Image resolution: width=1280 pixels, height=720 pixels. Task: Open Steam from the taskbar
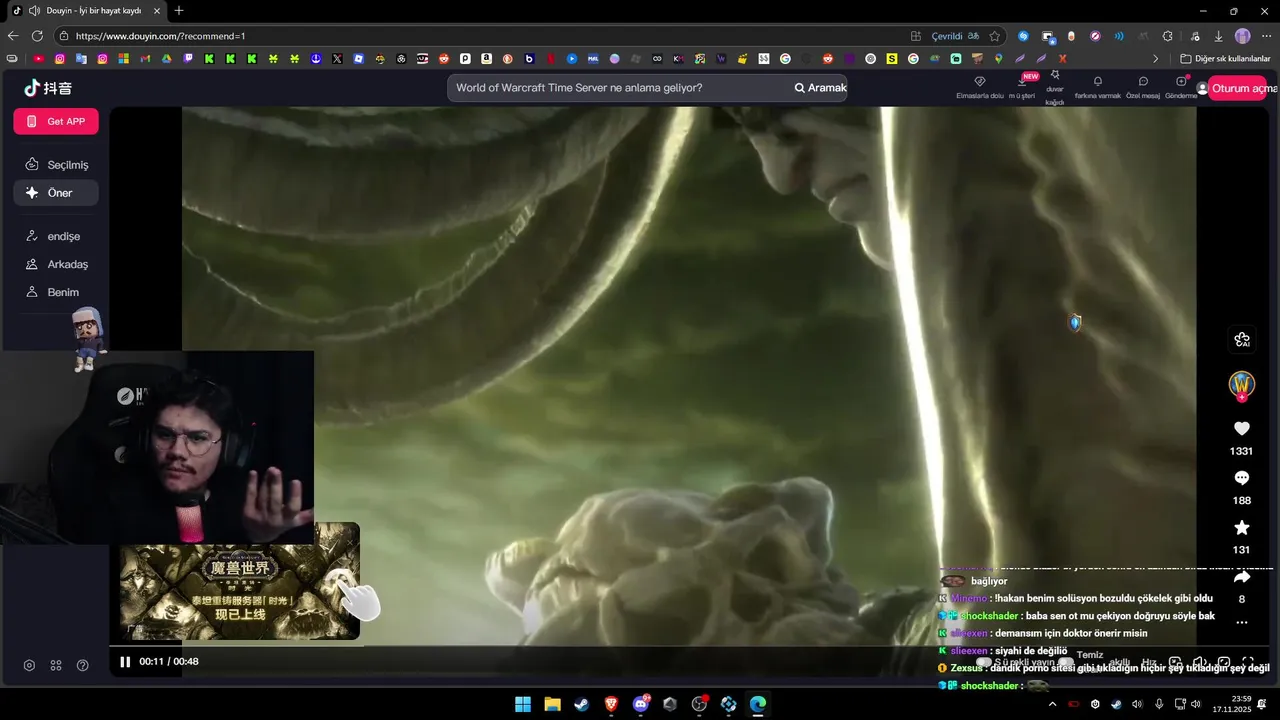[581, 704]
